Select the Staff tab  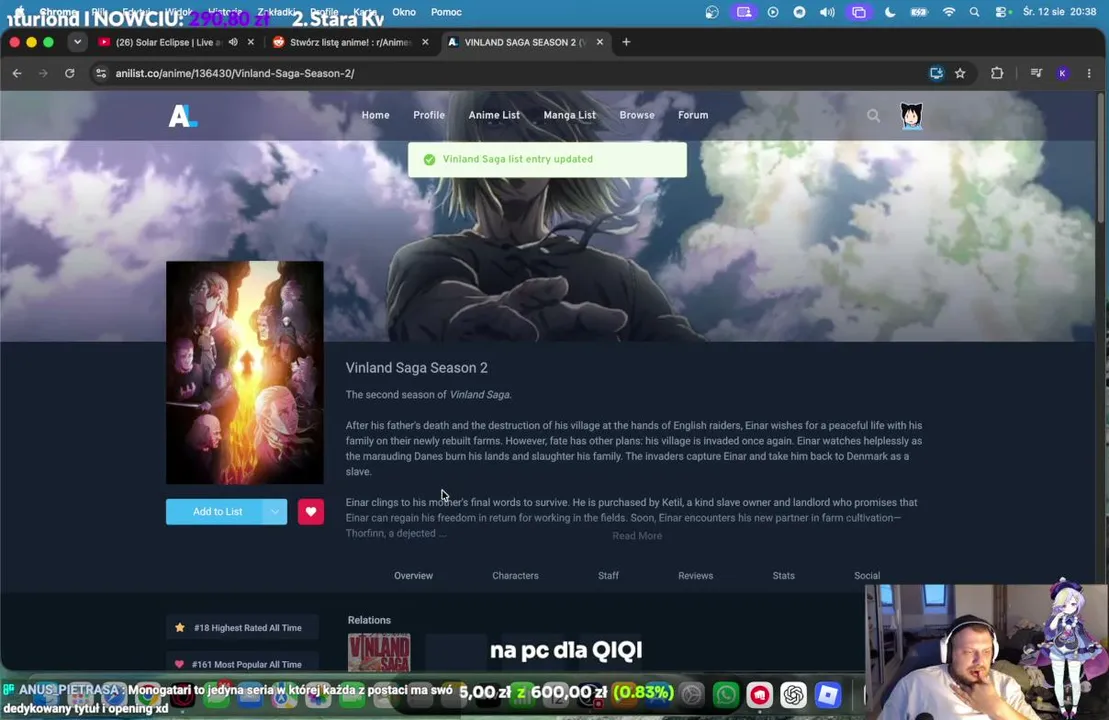608,575
